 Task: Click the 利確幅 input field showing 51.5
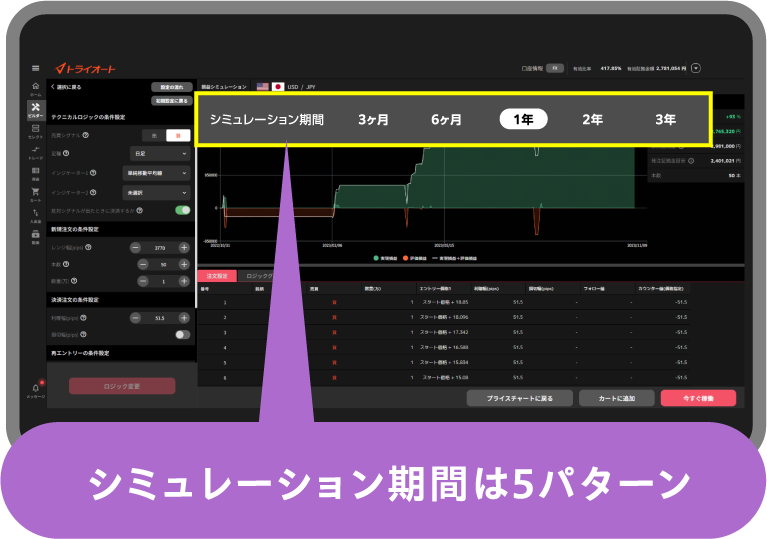click(160, 318)
